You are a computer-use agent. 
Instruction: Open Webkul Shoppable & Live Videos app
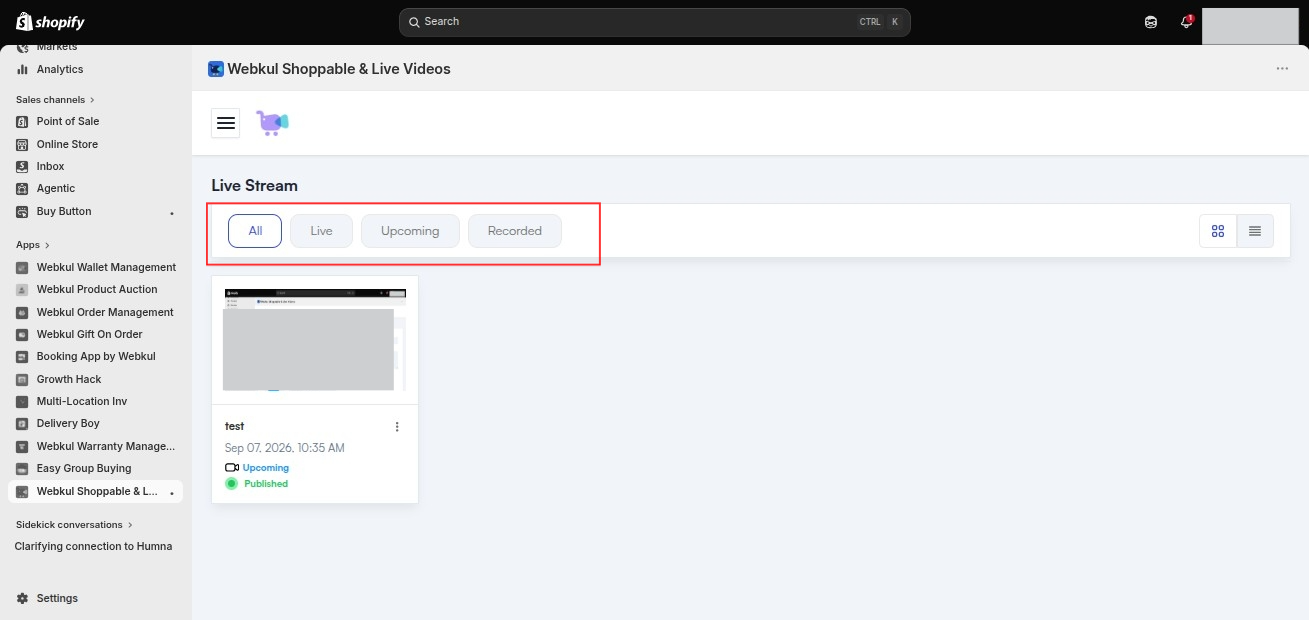(x=95, y=491)
